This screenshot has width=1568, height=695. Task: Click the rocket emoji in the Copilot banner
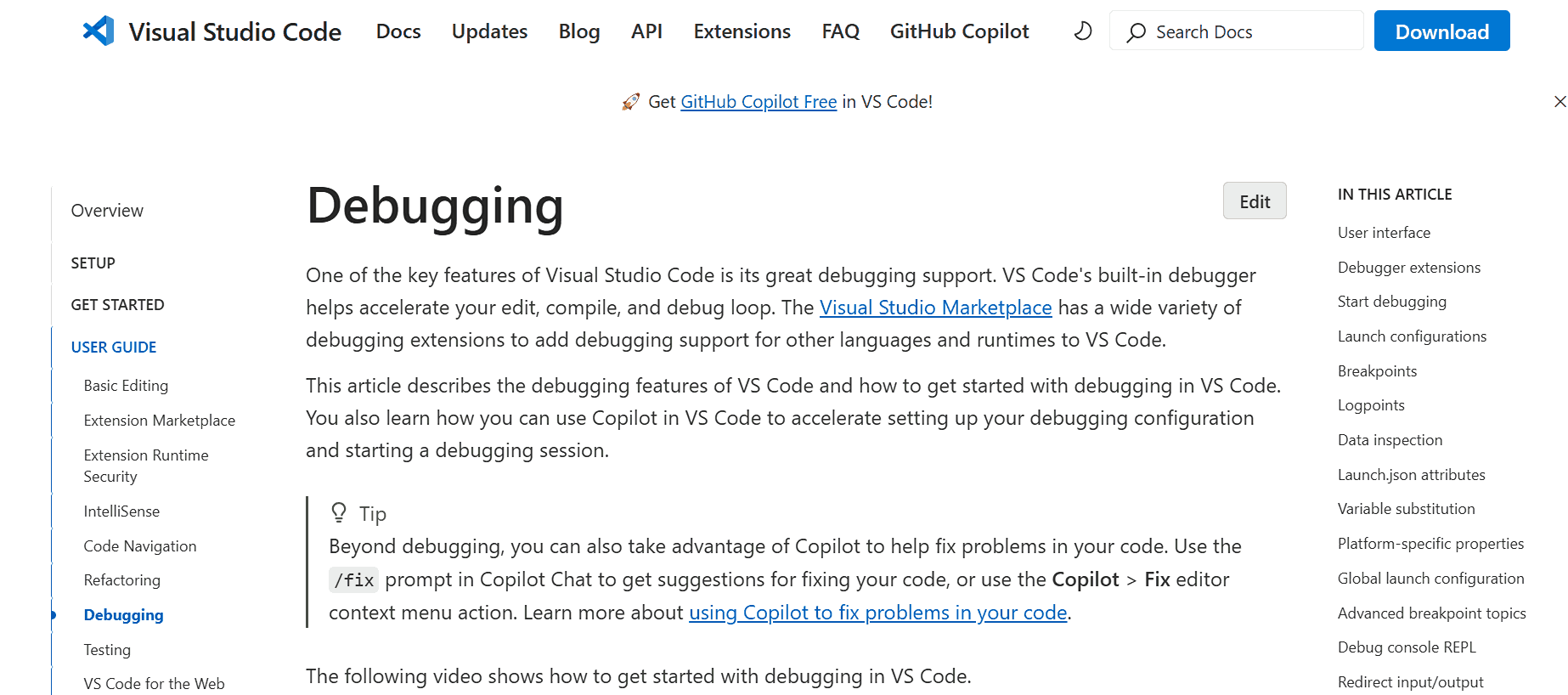(629, 100)
